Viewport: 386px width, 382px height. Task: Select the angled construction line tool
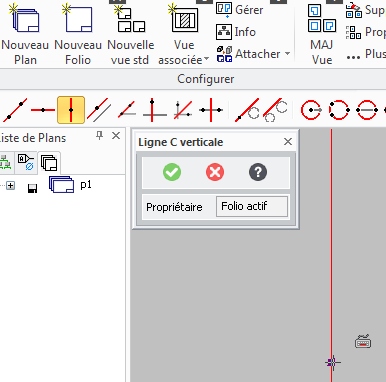(x=127, y=110)
